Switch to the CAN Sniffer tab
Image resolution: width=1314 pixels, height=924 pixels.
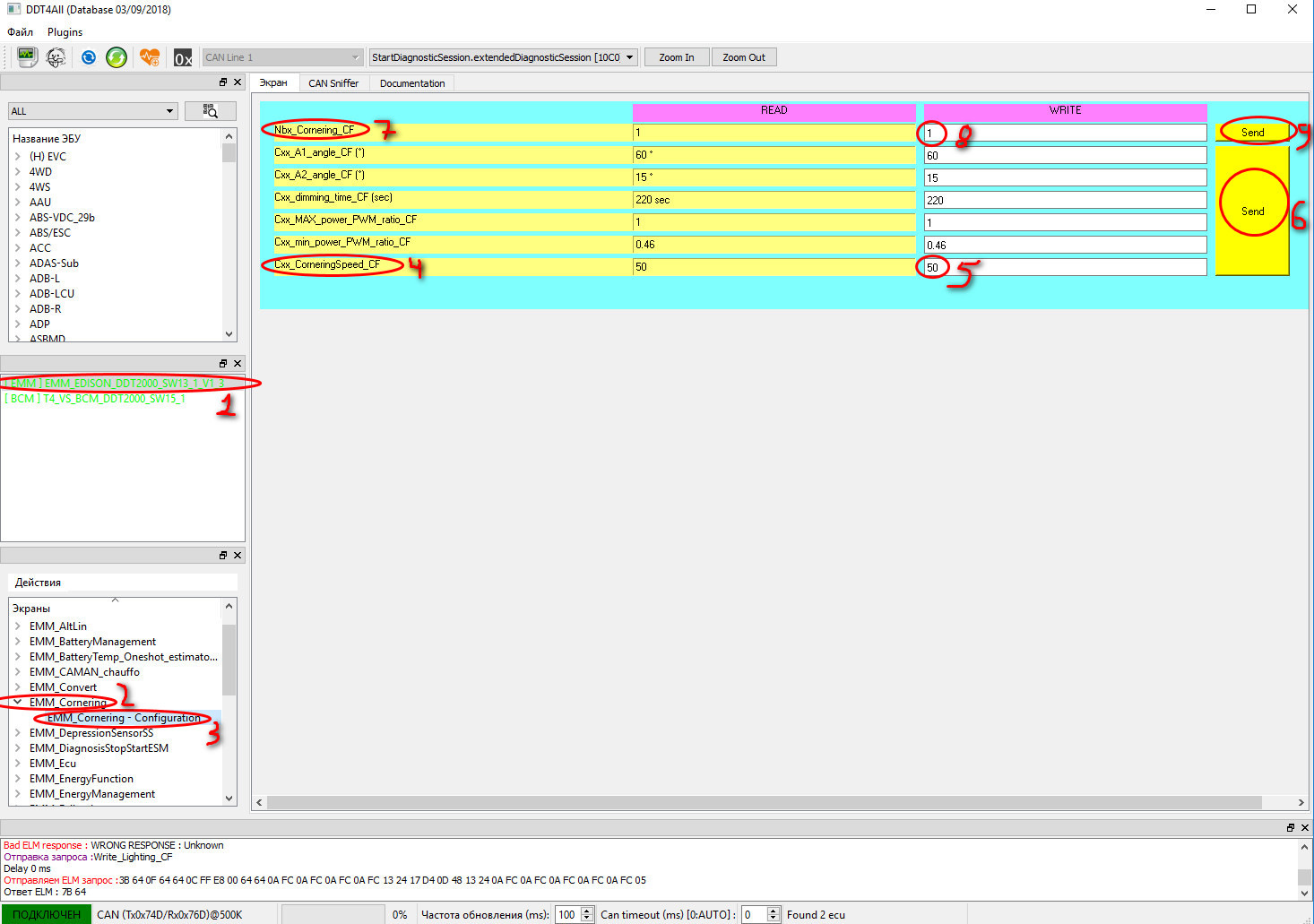click(x=333, y=83)
